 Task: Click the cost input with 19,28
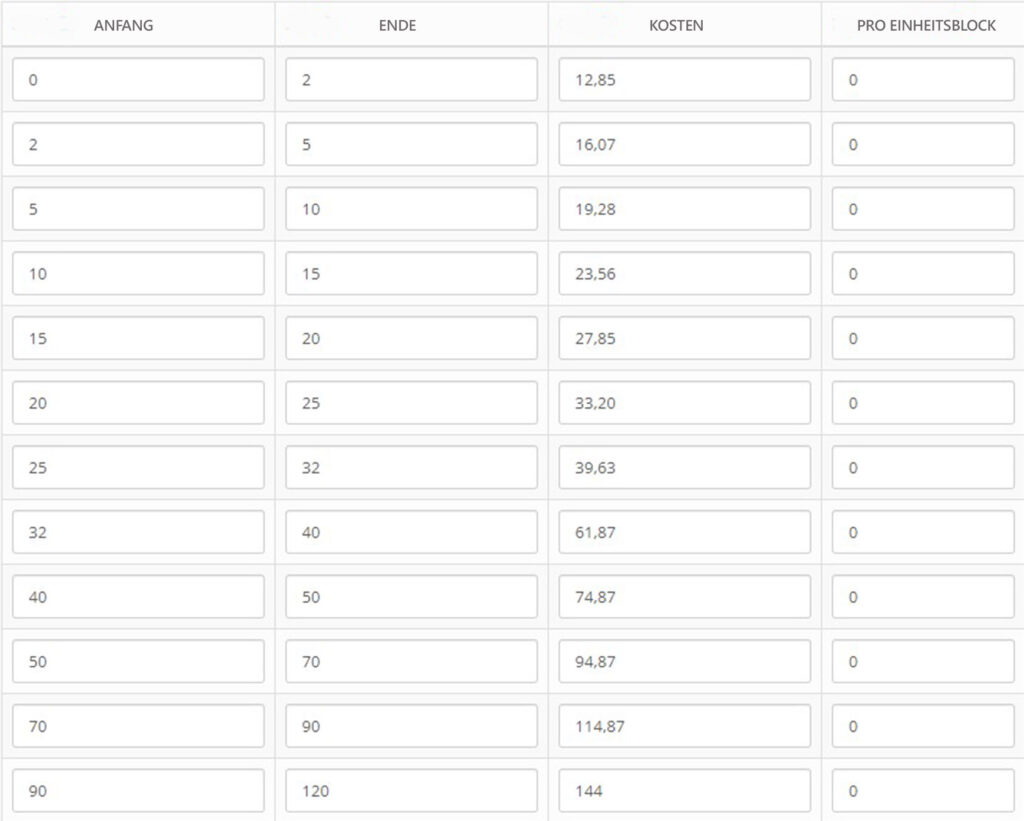[684, 209]
